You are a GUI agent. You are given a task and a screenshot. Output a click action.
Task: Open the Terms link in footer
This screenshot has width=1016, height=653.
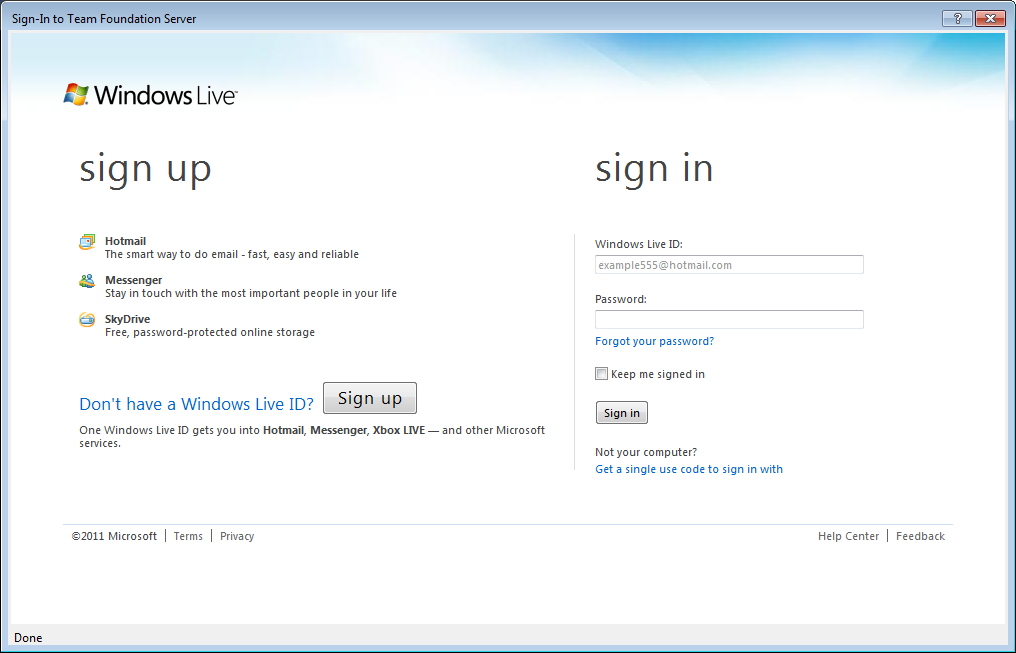point(188,536)
